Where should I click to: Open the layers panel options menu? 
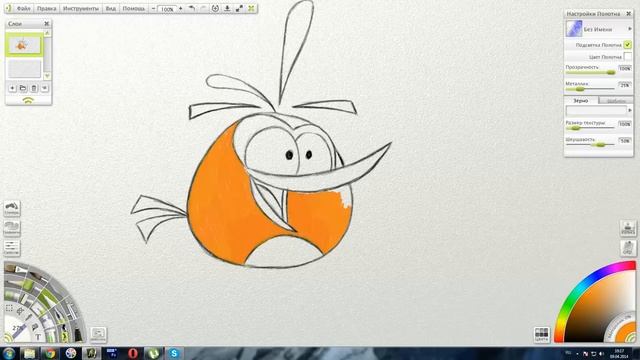point(44,88)
